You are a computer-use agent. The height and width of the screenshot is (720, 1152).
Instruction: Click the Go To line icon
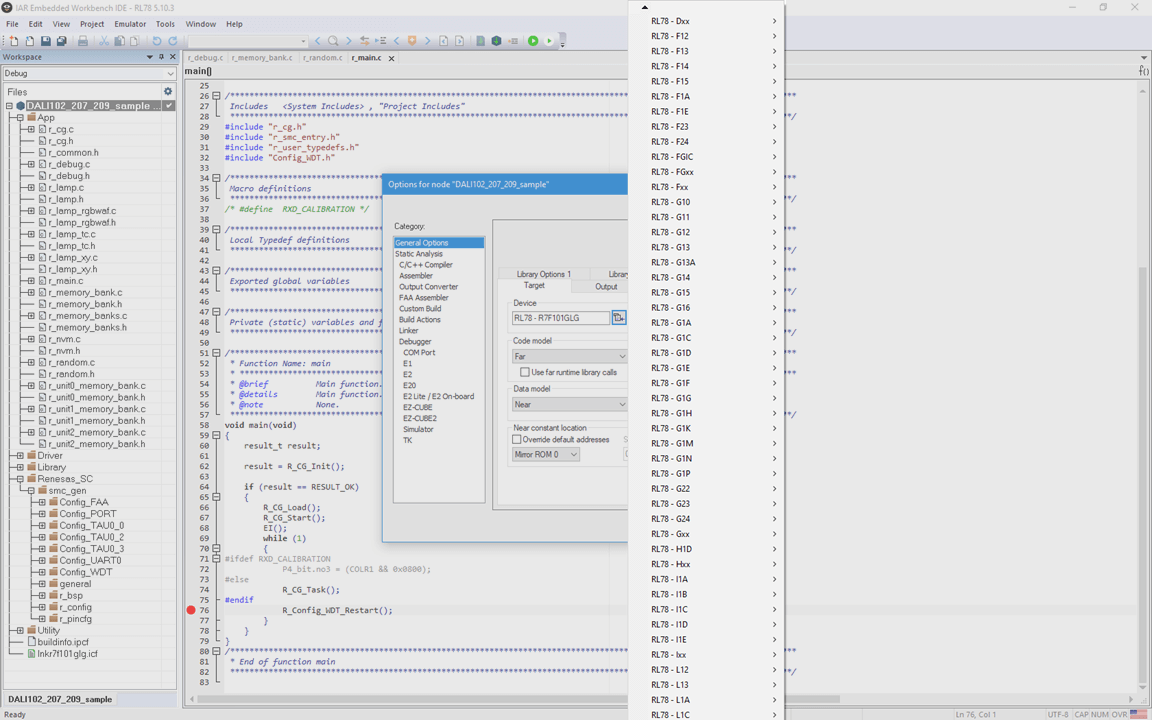[x=381, y=41]
